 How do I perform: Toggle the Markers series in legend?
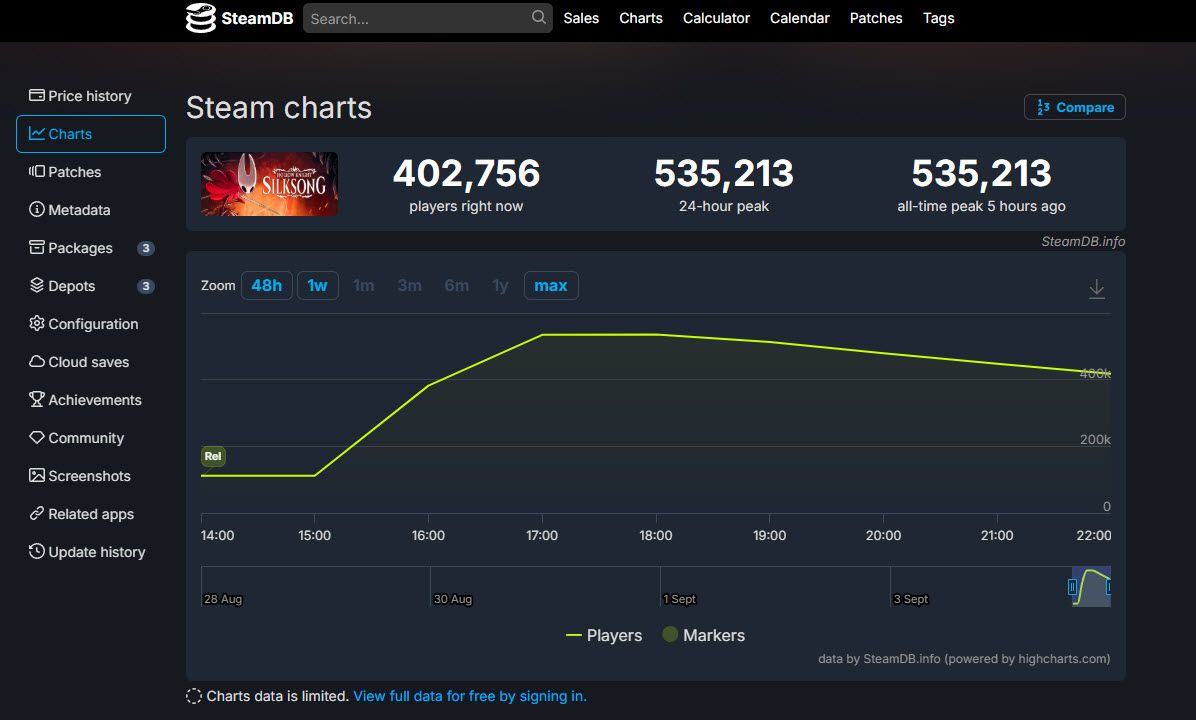click(703, 635)
